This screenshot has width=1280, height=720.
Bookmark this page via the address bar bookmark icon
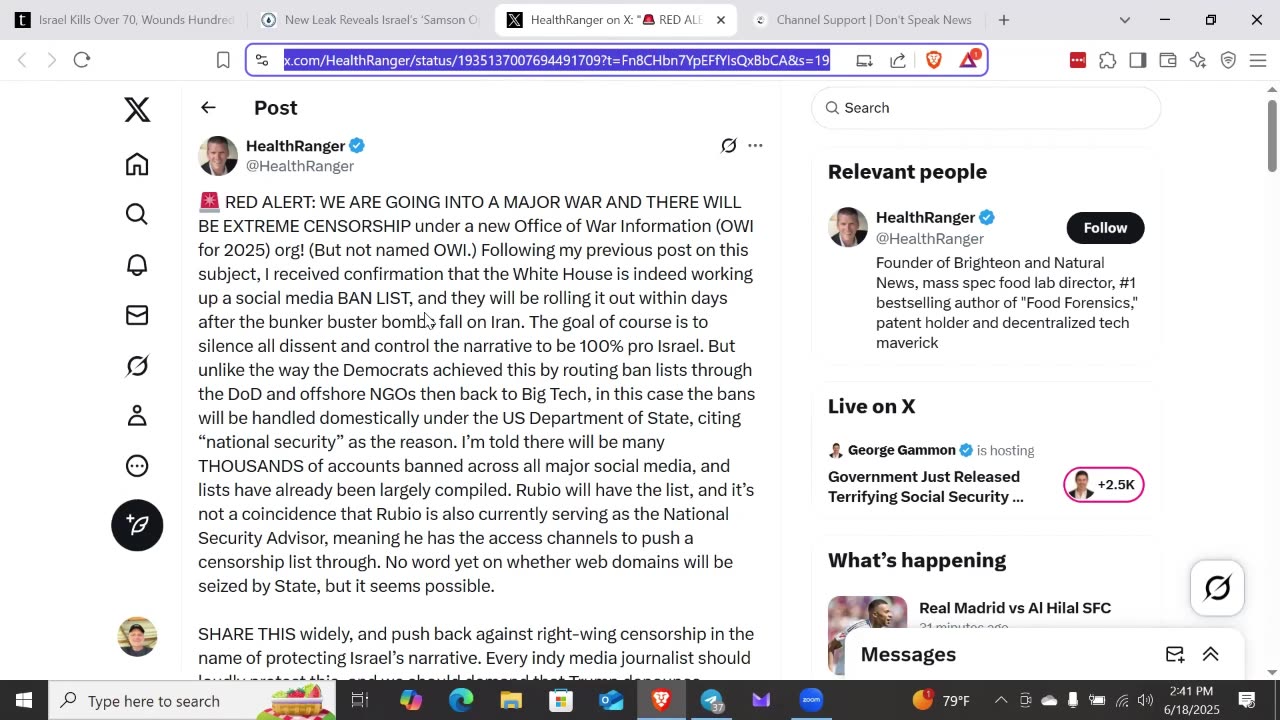pos(224,60)
